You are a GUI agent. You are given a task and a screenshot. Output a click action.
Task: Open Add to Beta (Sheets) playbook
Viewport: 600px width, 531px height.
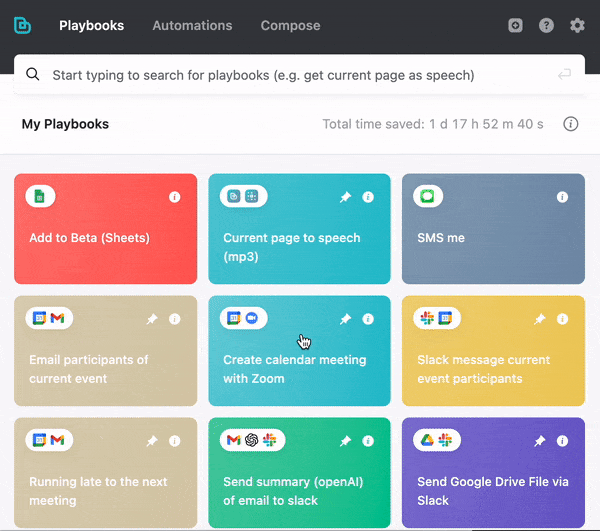tap(106, 229)
